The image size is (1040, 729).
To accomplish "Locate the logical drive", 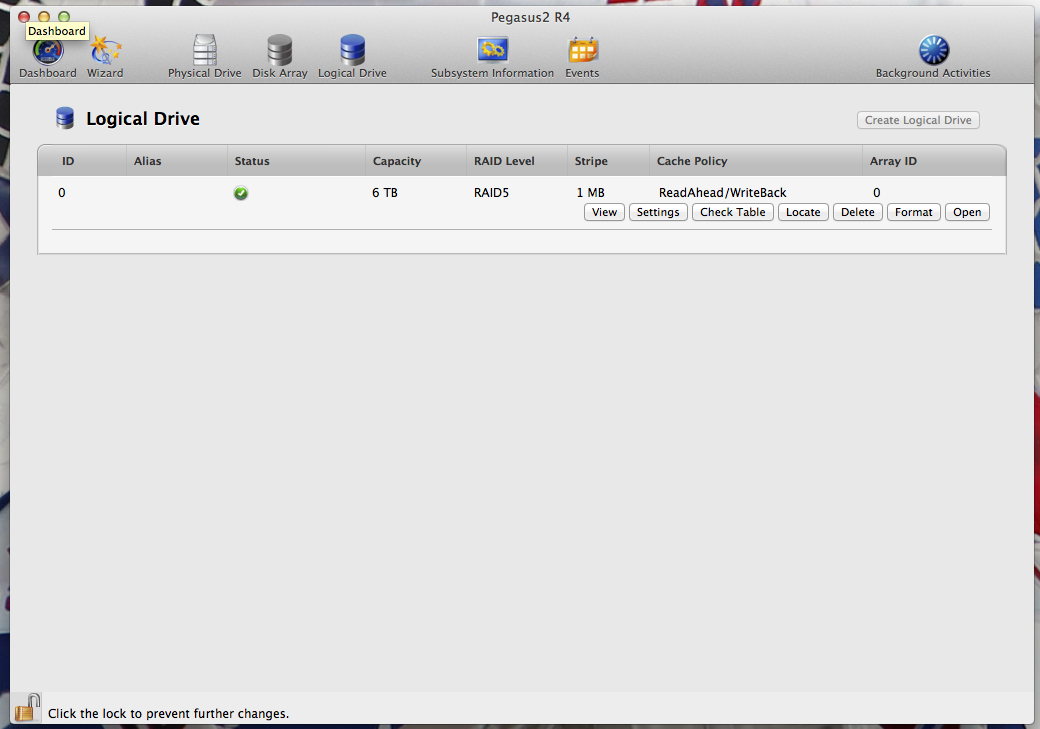I will tap(803, 211).
